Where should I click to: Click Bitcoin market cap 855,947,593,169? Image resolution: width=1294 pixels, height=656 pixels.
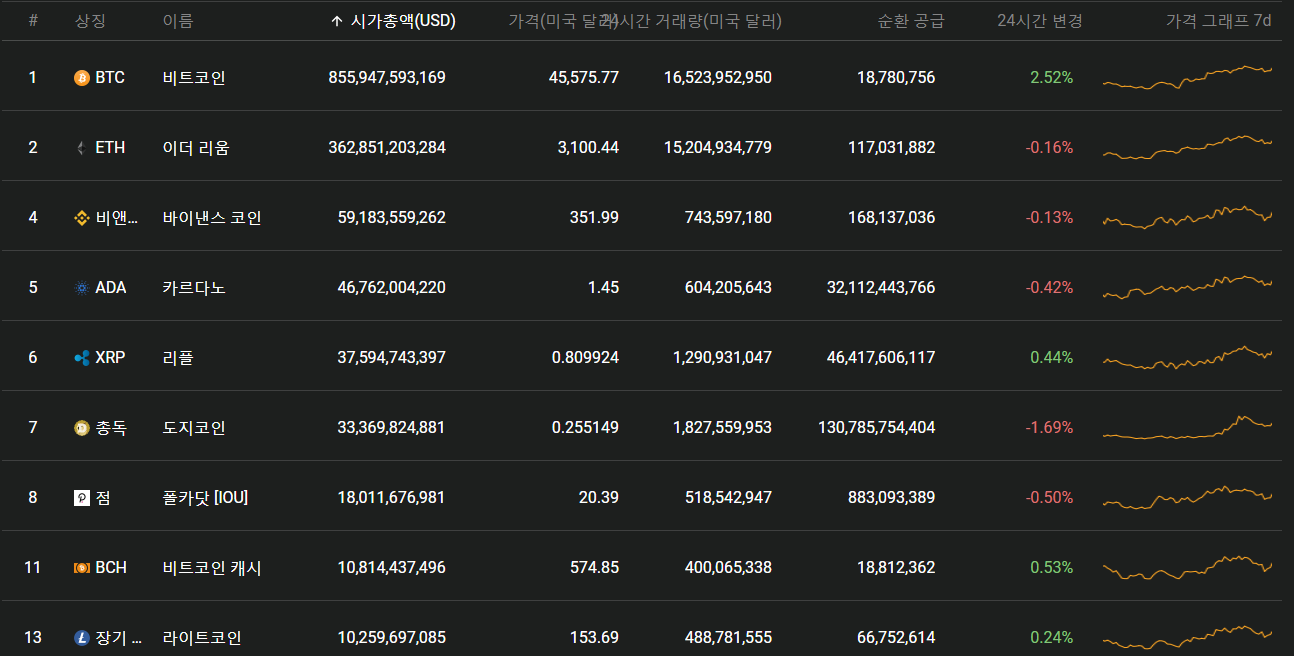[x=387, y=77]
